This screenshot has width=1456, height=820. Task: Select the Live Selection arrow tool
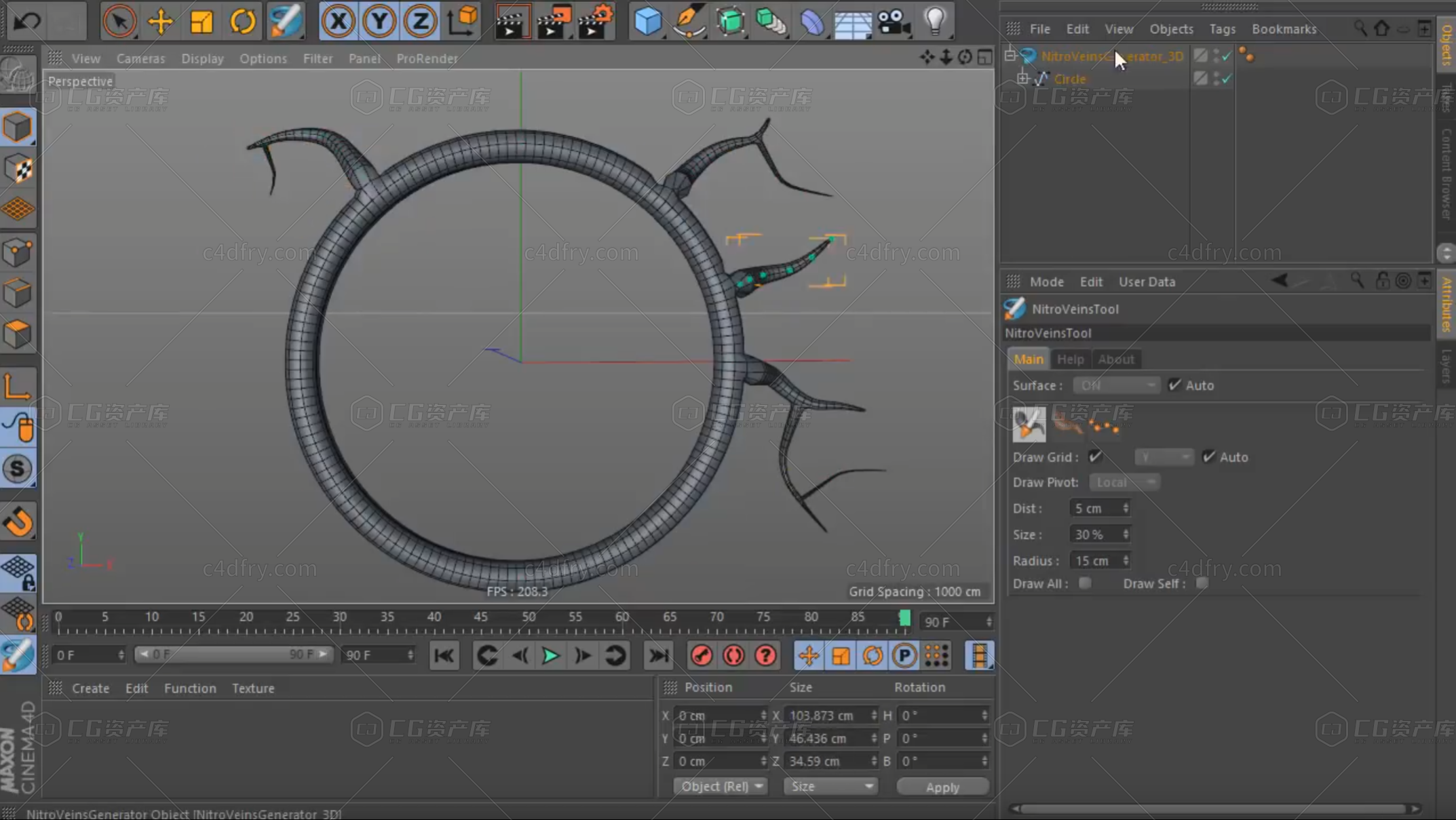pos(119,21)
